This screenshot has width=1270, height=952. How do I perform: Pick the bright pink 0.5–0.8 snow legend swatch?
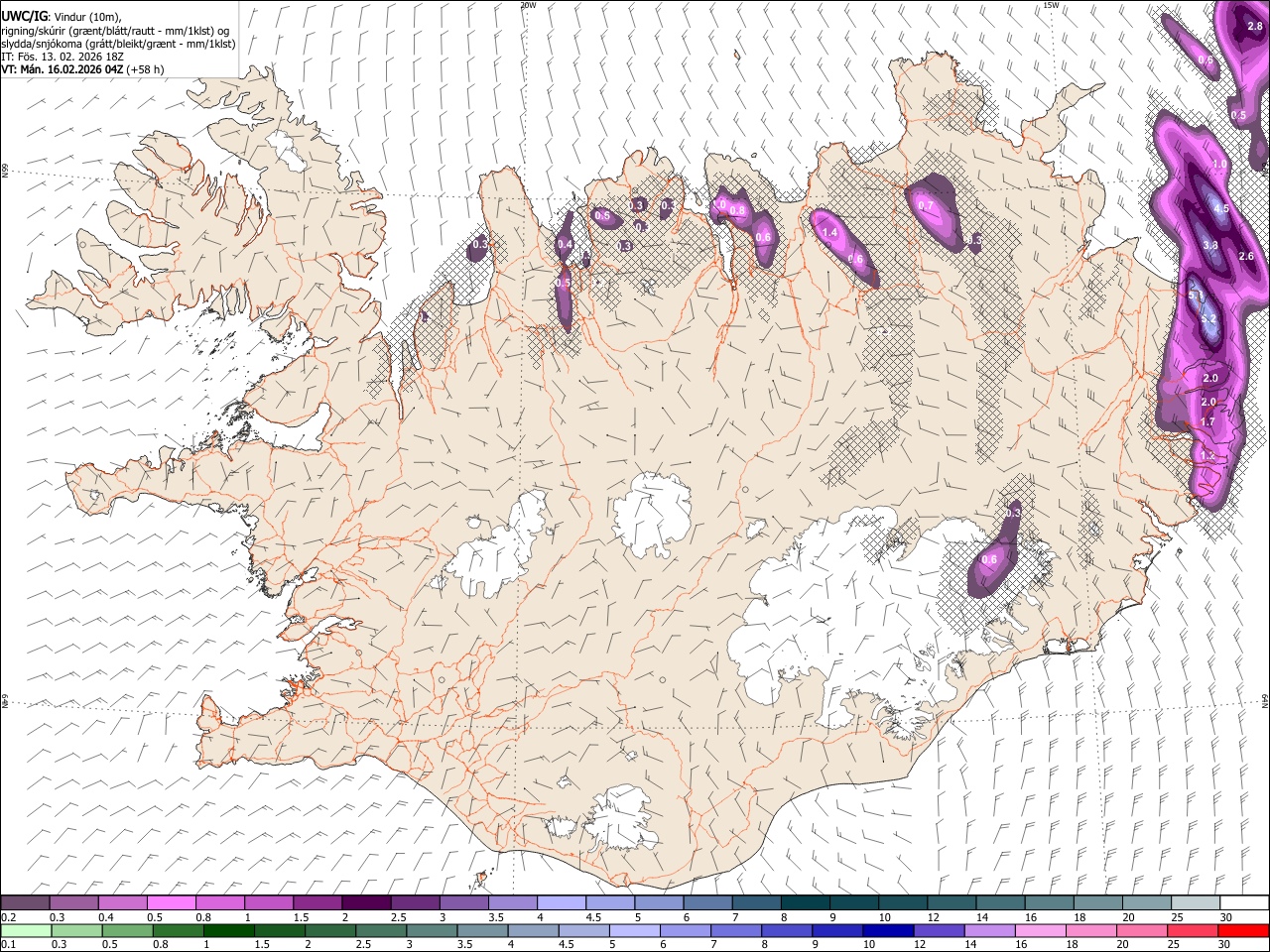[x=171, y=903]
